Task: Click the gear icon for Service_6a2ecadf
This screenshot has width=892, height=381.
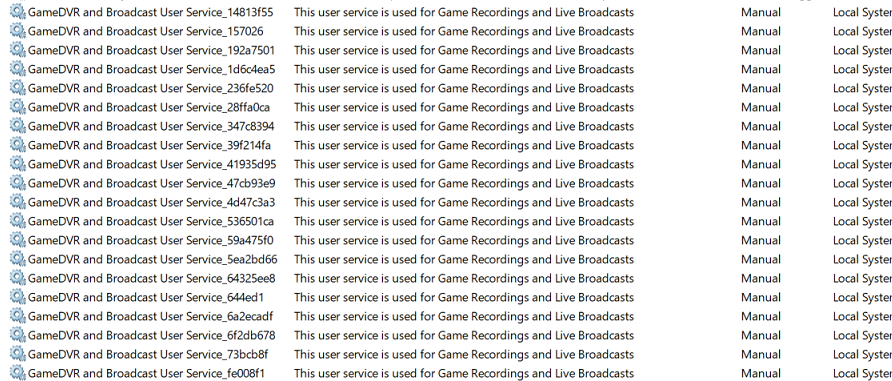Action: 18,316
